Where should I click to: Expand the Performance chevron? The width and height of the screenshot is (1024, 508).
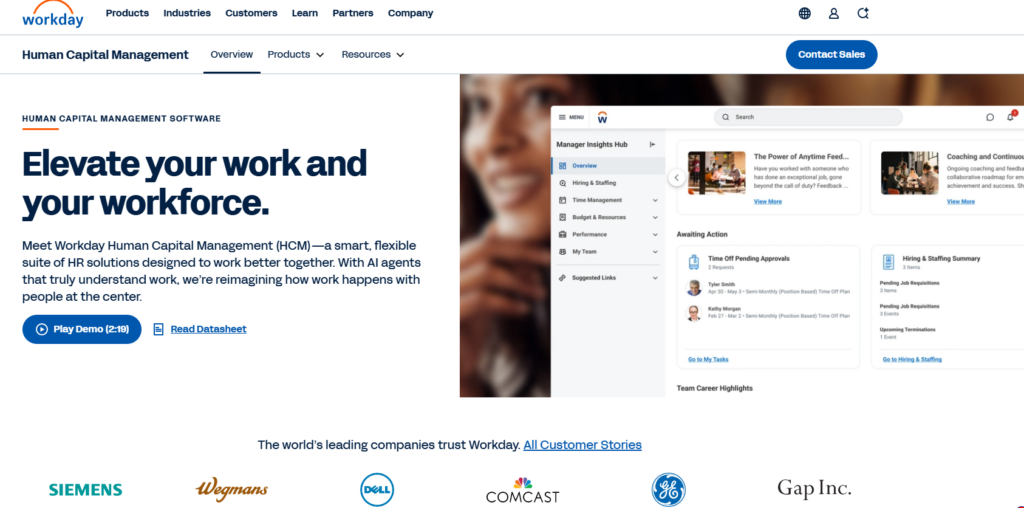tap(655, 234)
